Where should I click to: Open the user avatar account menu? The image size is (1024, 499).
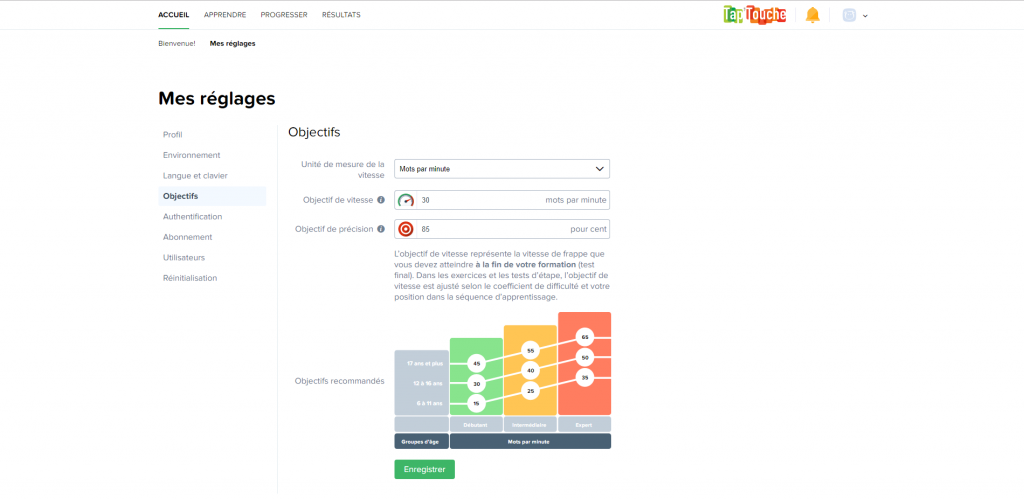pyautogui.click(x=854, y=15)
